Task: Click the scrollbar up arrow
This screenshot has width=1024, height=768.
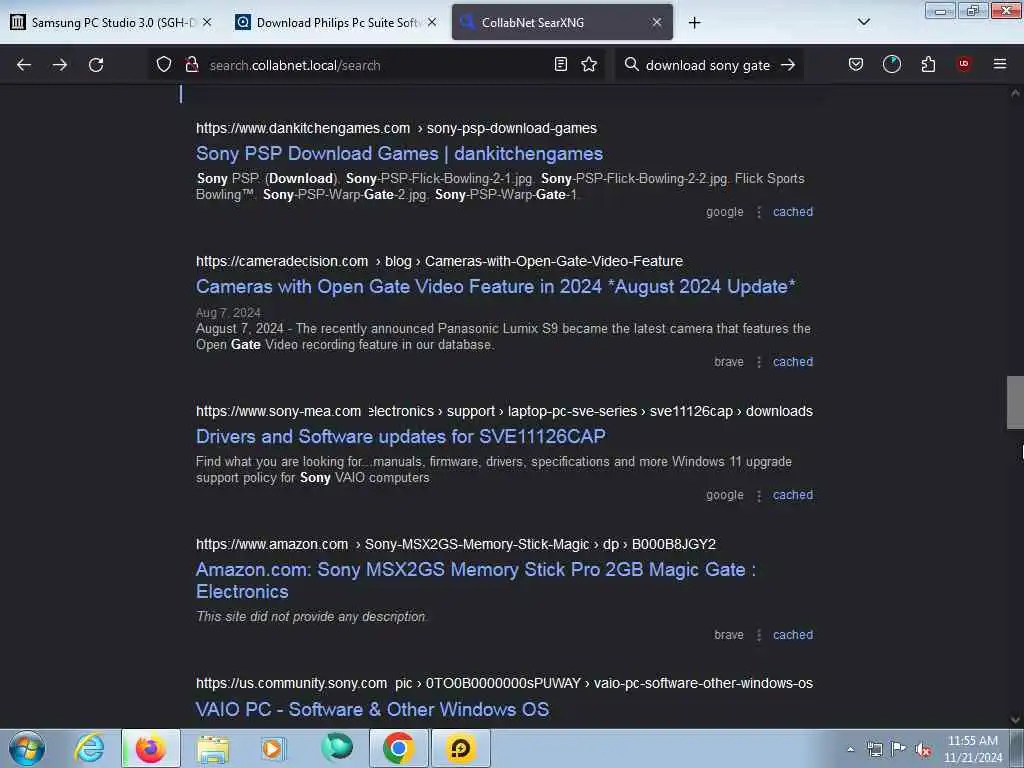Action: pyautogui.click(x=1015, y=93)
